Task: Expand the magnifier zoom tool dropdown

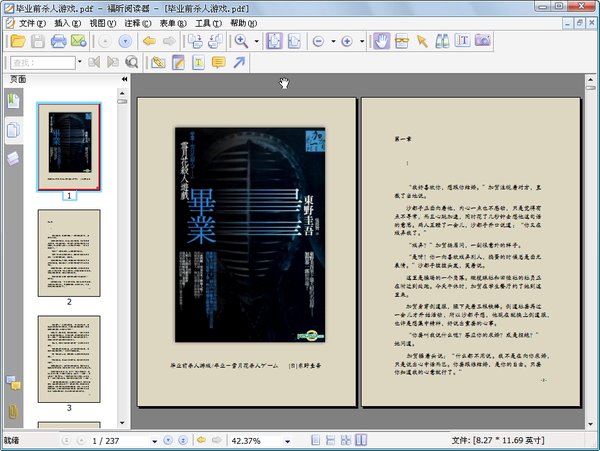Action: 256,41
